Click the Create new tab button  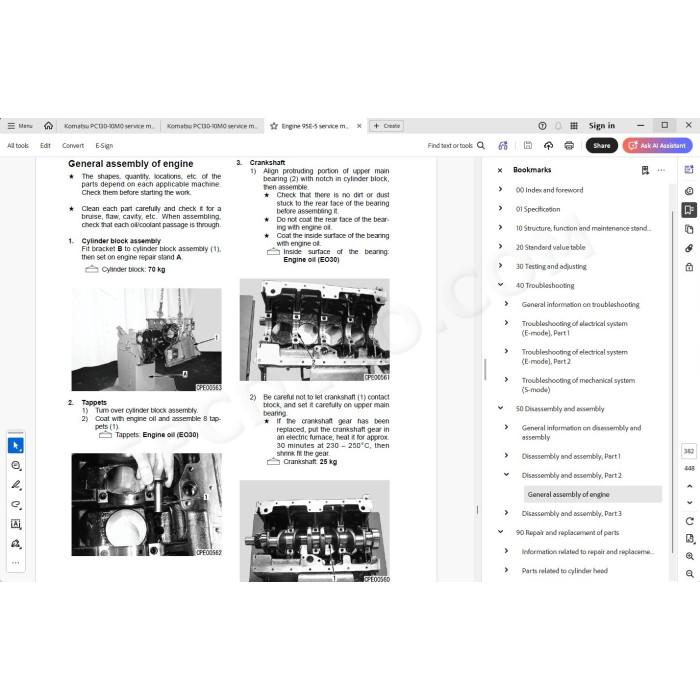[387, 126]
